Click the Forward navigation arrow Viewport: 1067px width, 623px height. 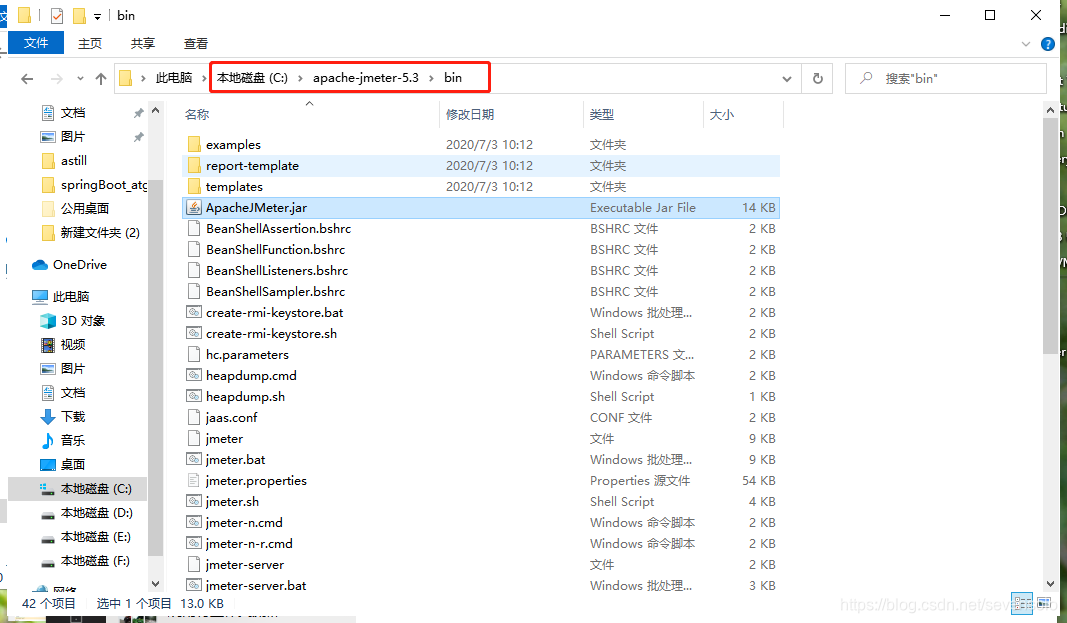pos(57,79)
